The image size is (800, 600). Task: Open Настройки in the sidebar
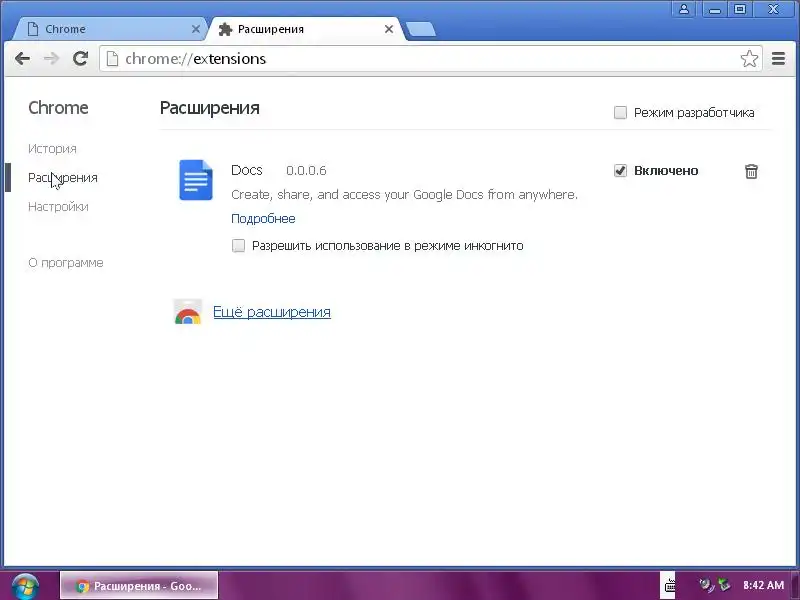(58, 207)
